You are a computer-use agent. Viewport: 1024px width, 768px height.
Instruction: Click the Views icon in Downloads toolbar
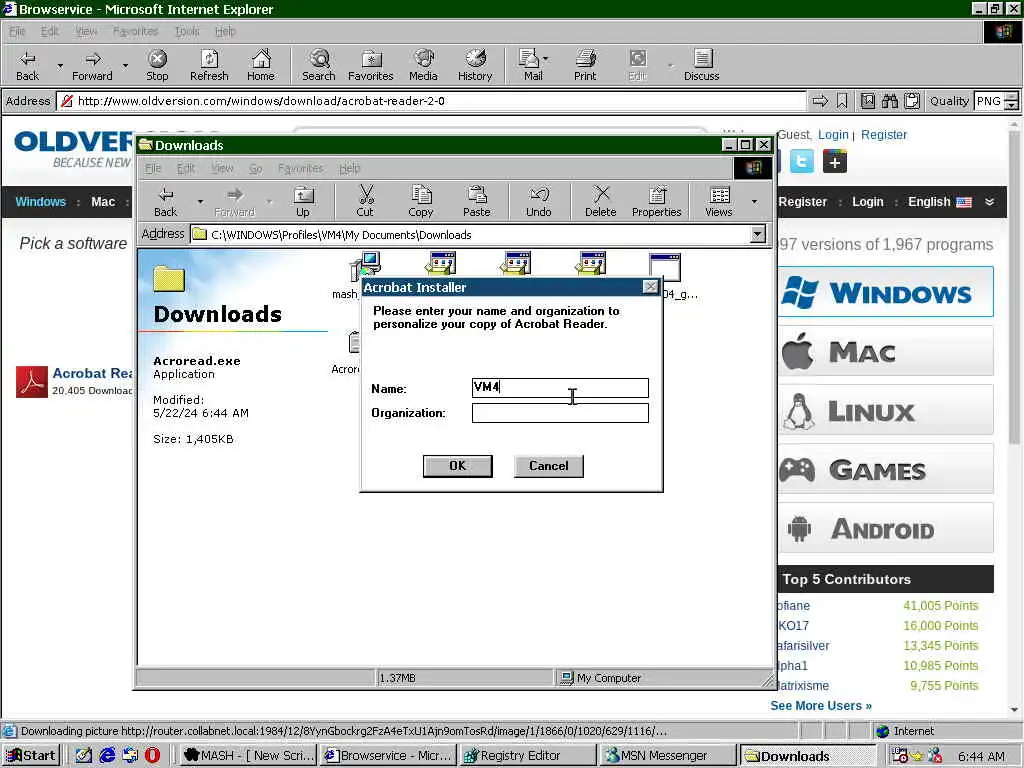[x=719, y=201]
